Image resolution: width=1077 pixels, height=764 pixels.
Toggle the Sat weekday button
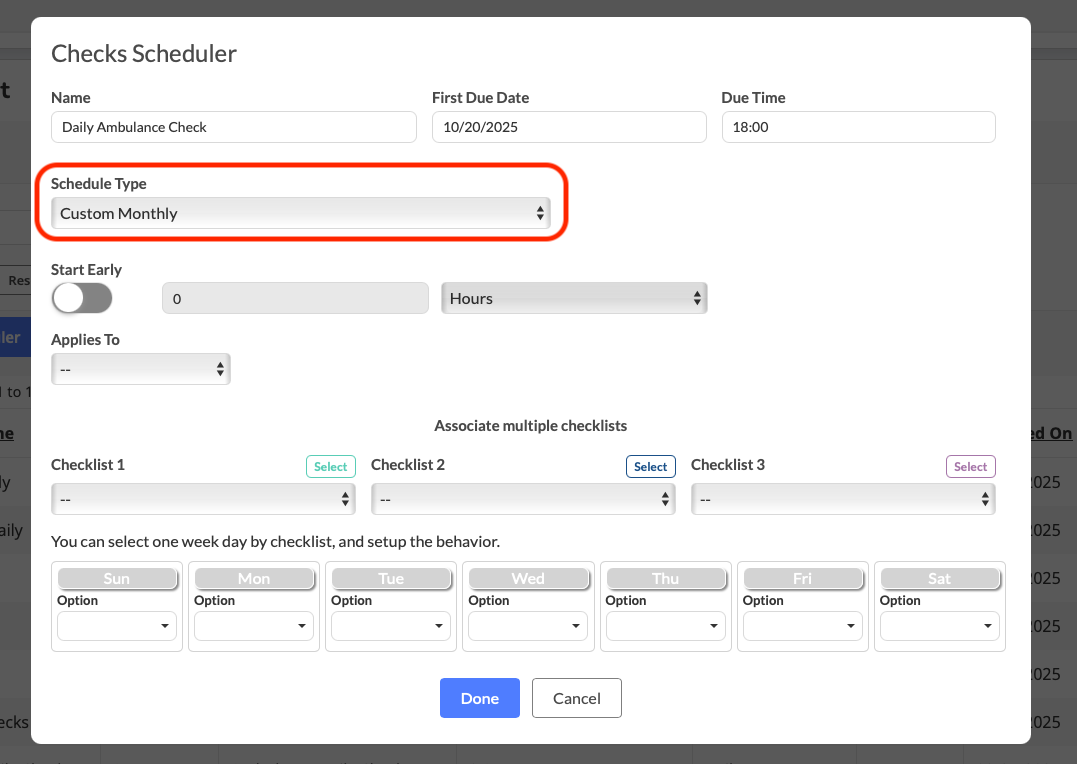pos(939,578)
